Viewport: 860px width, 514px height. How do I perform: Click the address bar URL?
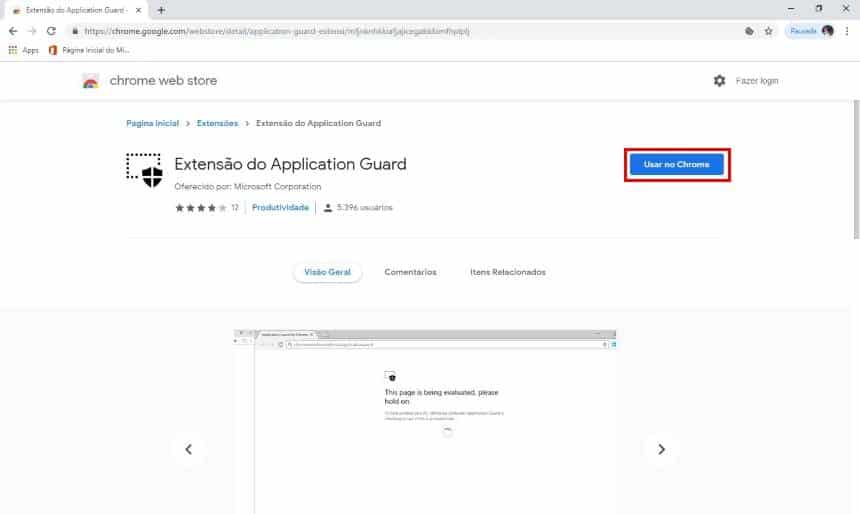276,31
